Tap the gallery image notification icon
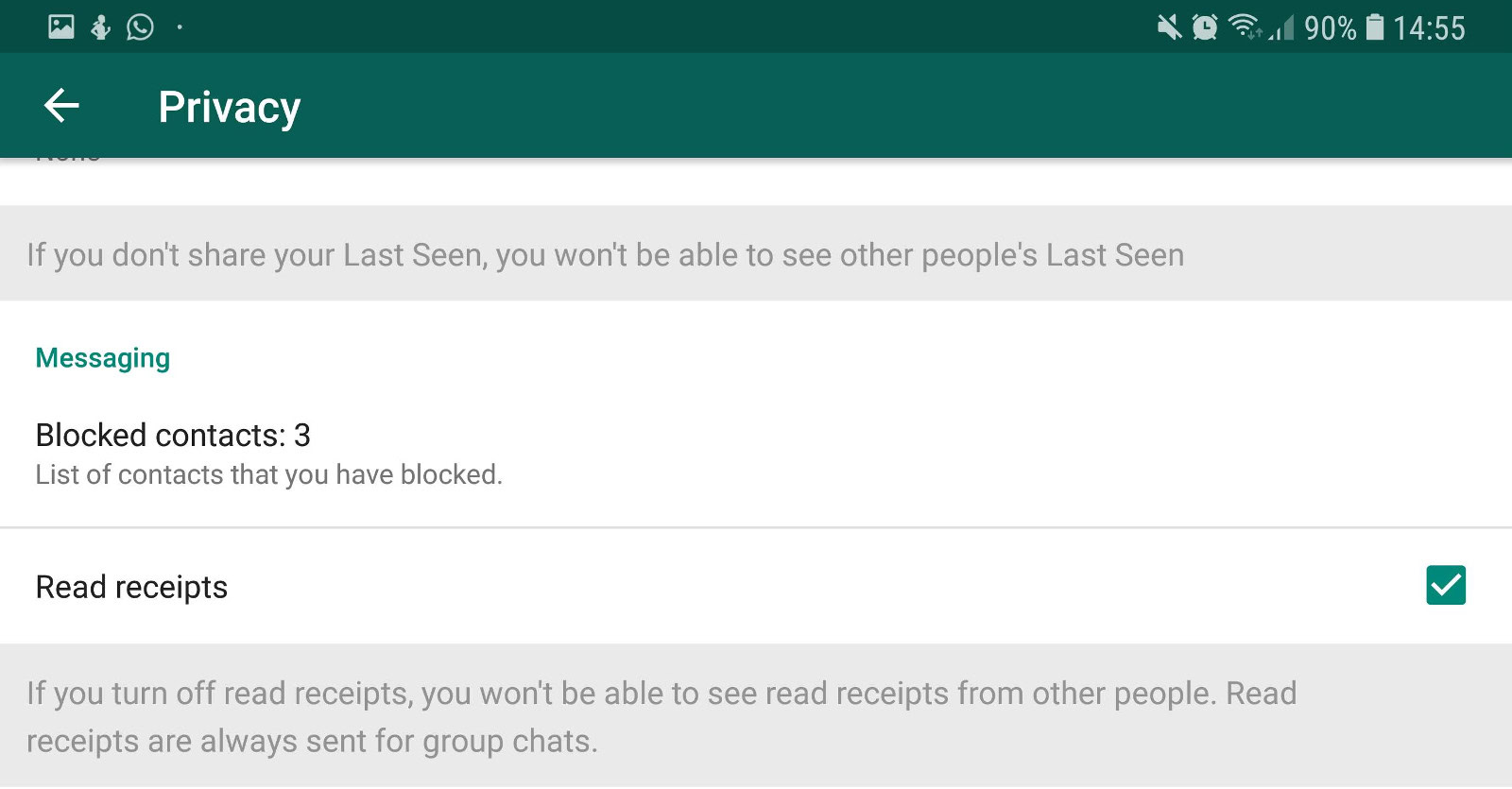 [61, 26]
